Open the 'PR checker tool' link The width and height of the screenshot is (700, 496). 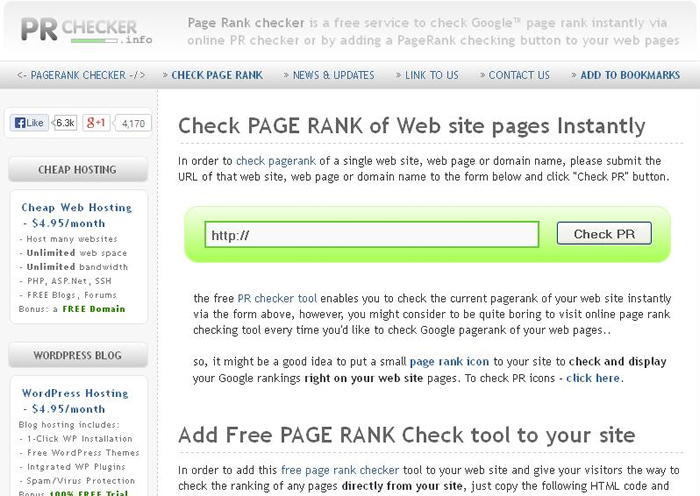277,298
